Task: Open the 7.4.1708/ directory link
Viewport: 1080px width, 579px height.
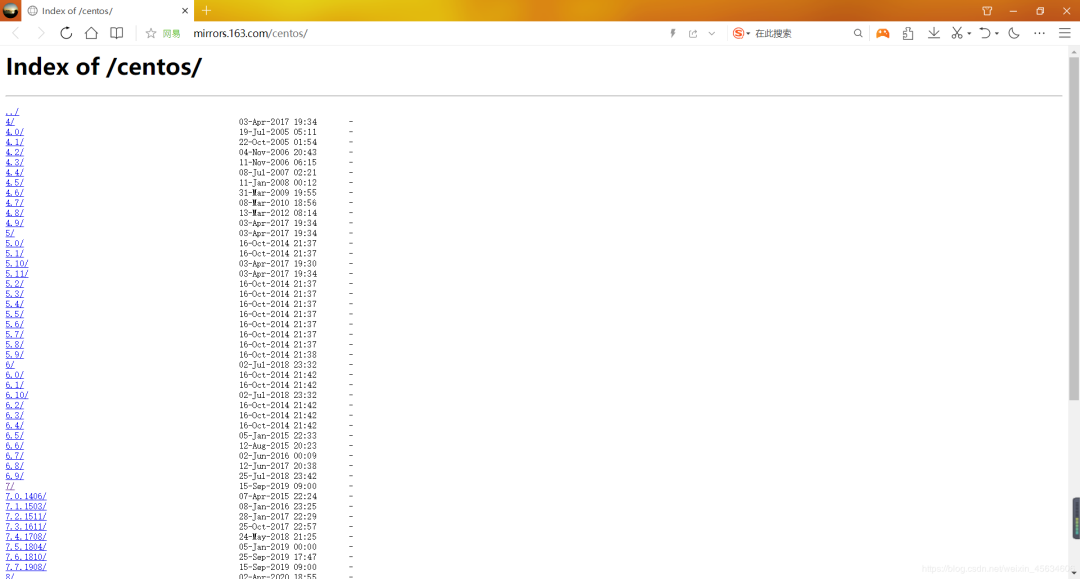Action: [26, 537]
